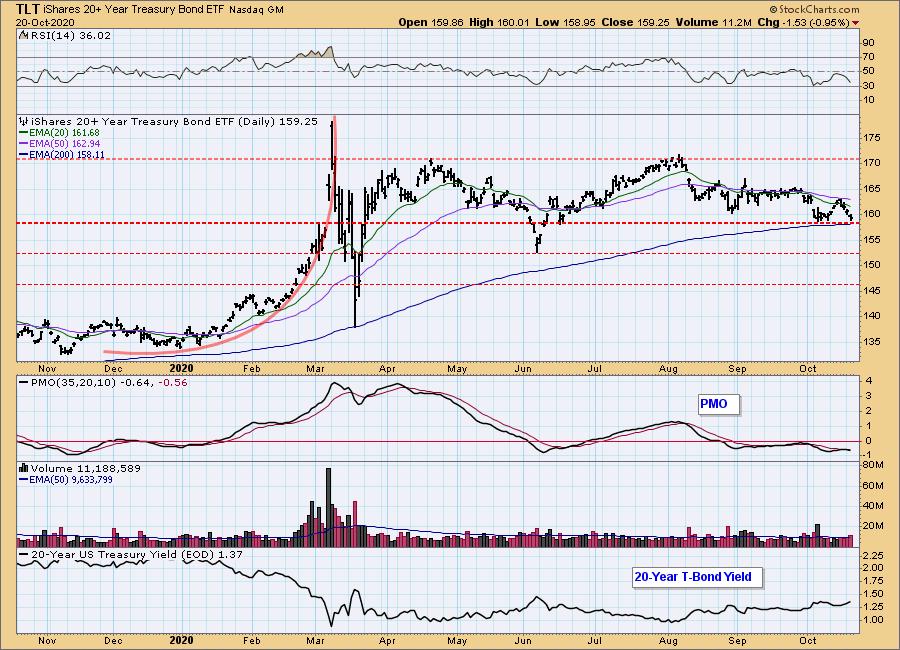
Task: Click the High 160.01 value
Action: tap(500, 22)
